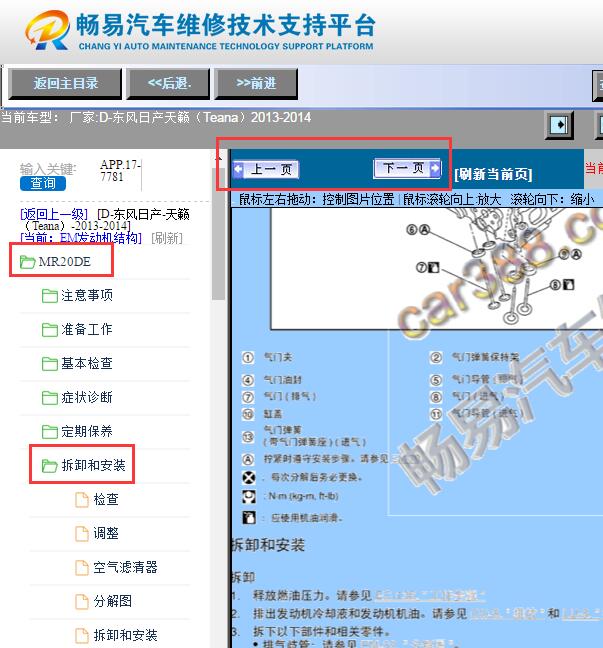This screenshot has width=603, height=648.
Task: Open the 返回上一级 link
Action: point(54,214)
